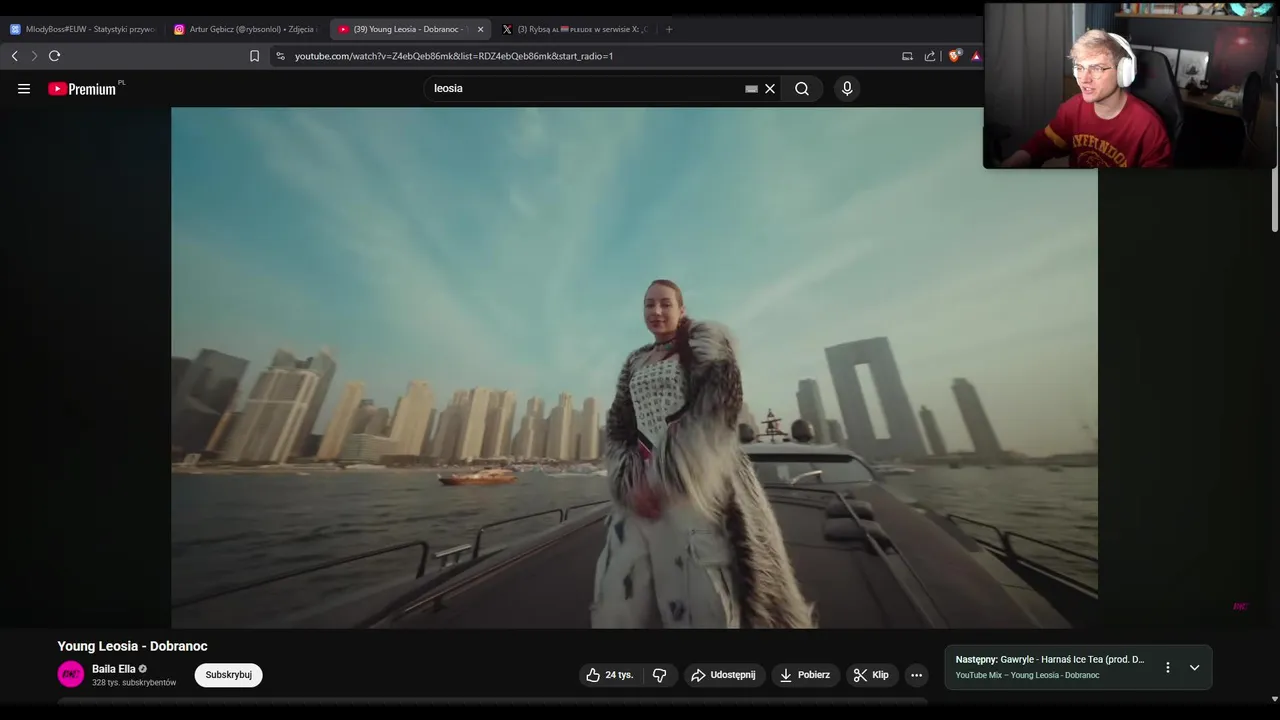
Task: Dislike the video
Action: coord(659,675)
